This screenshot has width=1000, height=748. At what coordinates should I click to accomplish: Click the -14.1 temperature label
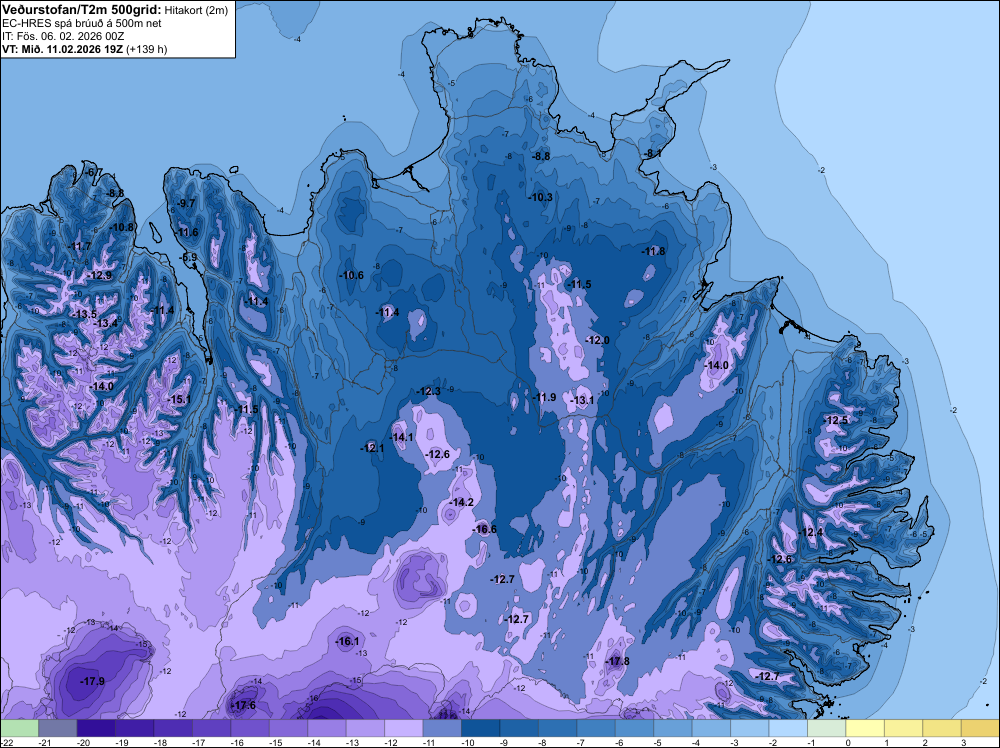(x=401, y=437)
